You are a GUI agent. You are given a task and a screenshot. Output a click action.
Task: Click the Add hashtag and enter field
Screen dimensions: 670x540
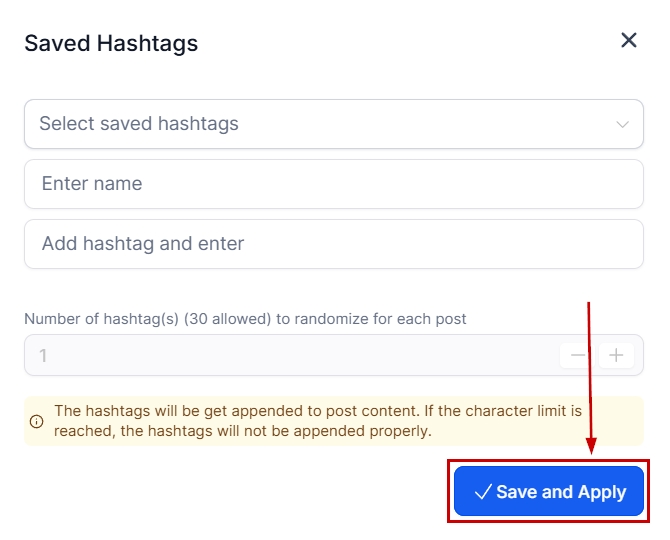click(333, 244)
